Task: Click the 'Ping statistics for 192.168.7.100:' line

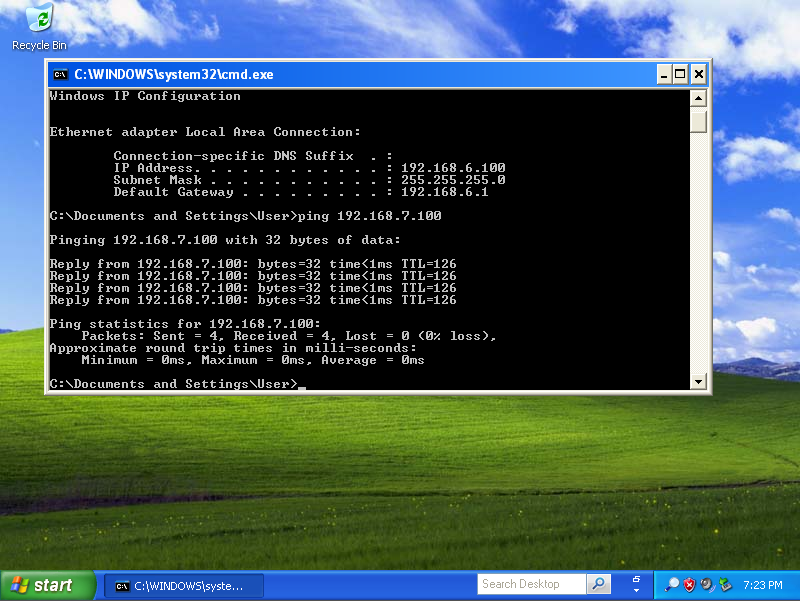Action: 185,324
